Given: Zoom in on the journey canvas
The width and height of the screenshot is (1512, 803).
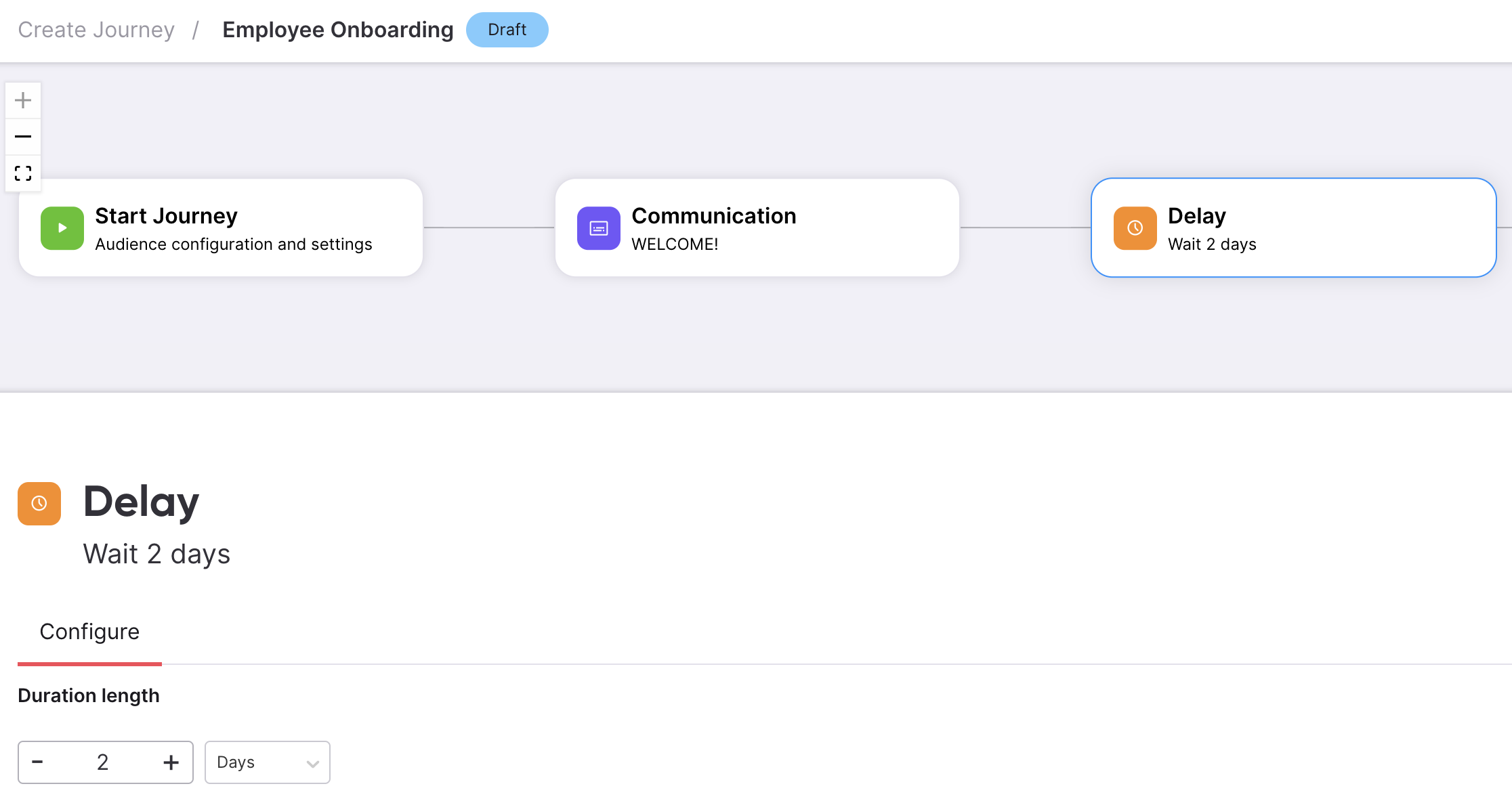Looking at the screenshot, I should click(x=23, y=100).
